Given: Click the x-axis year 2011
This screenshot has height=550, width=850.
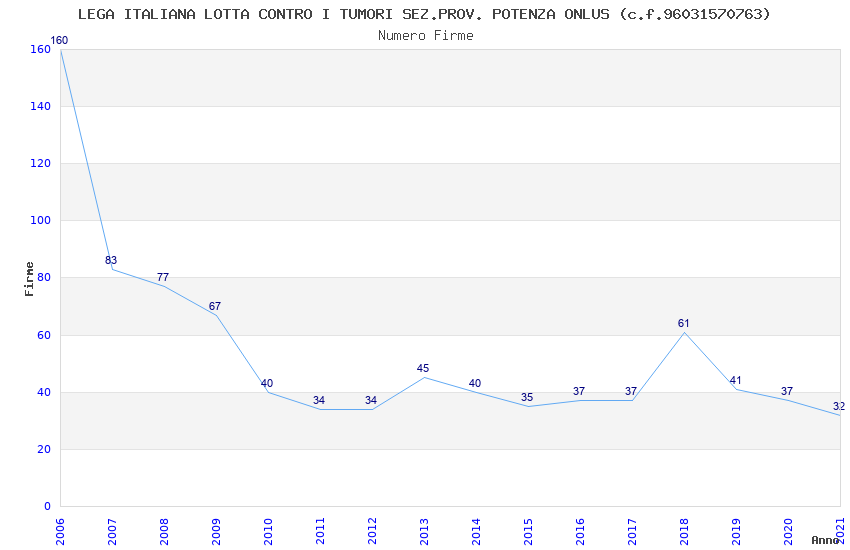Looking at the screenshot, I should (x=320, y=532).
